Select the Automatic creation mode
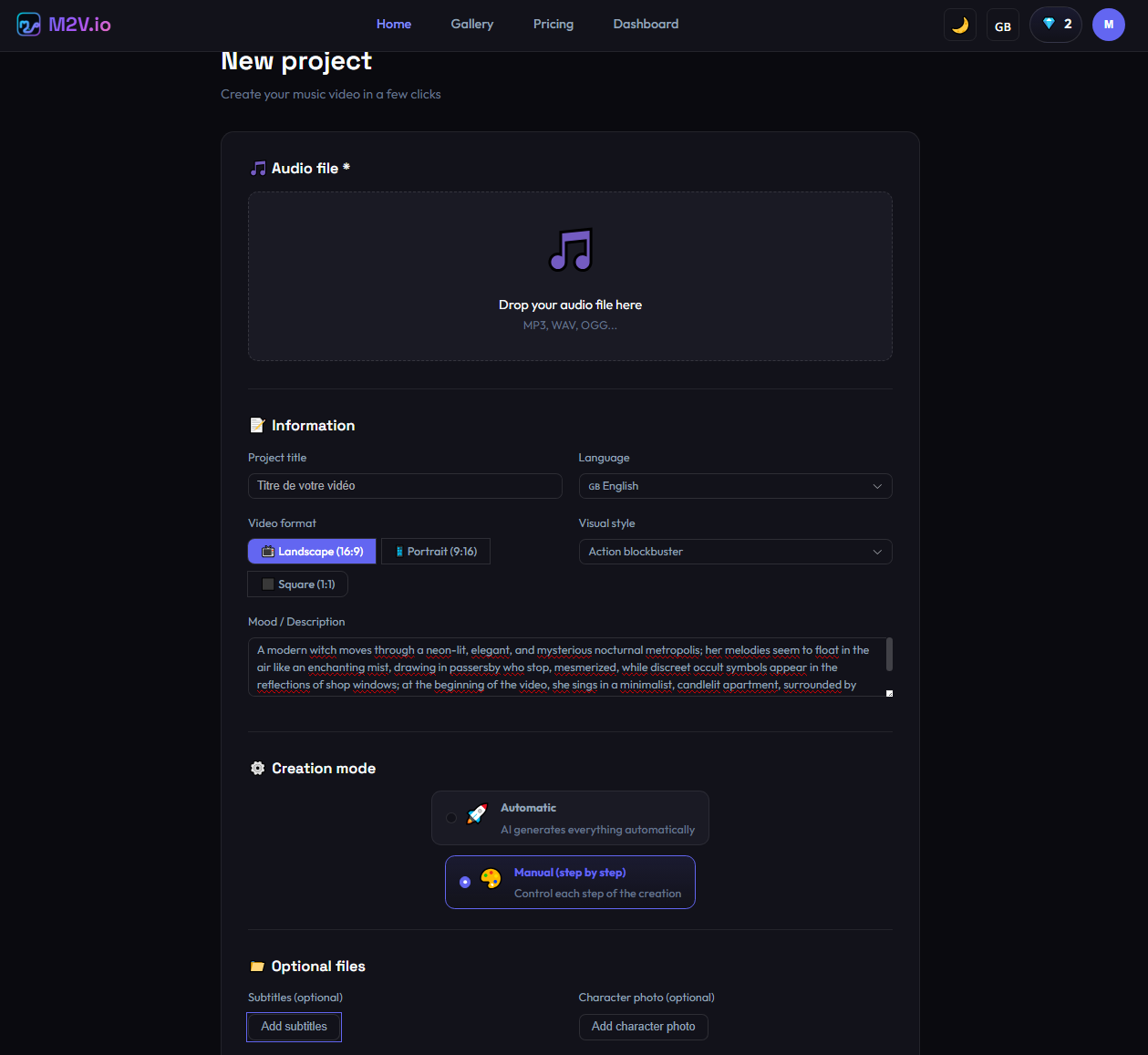The width and height of the screenshot is (1148, 1055). pyautogui.click(x=570, y=818)
